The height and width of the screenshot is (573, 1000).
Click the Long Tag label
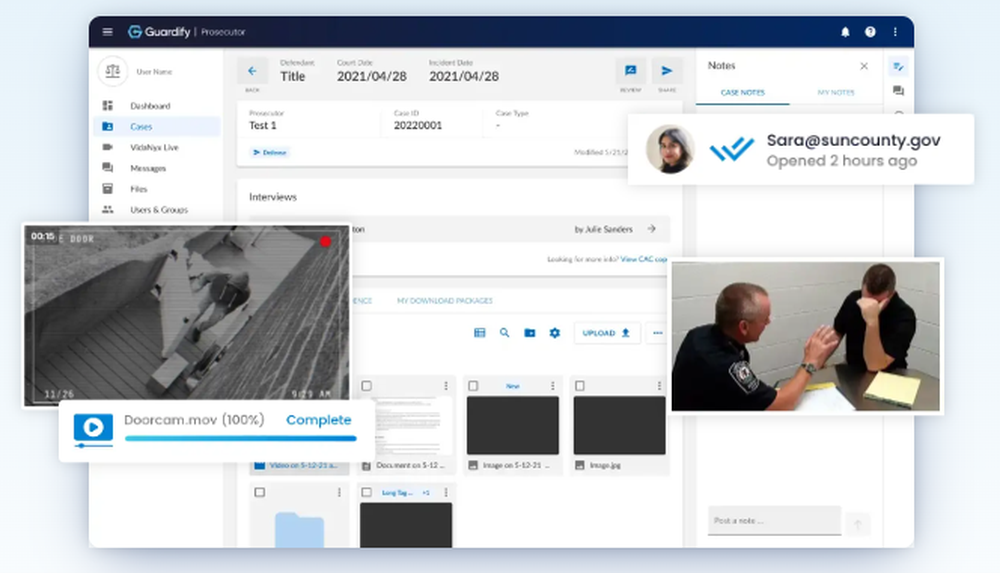point(397,493)
